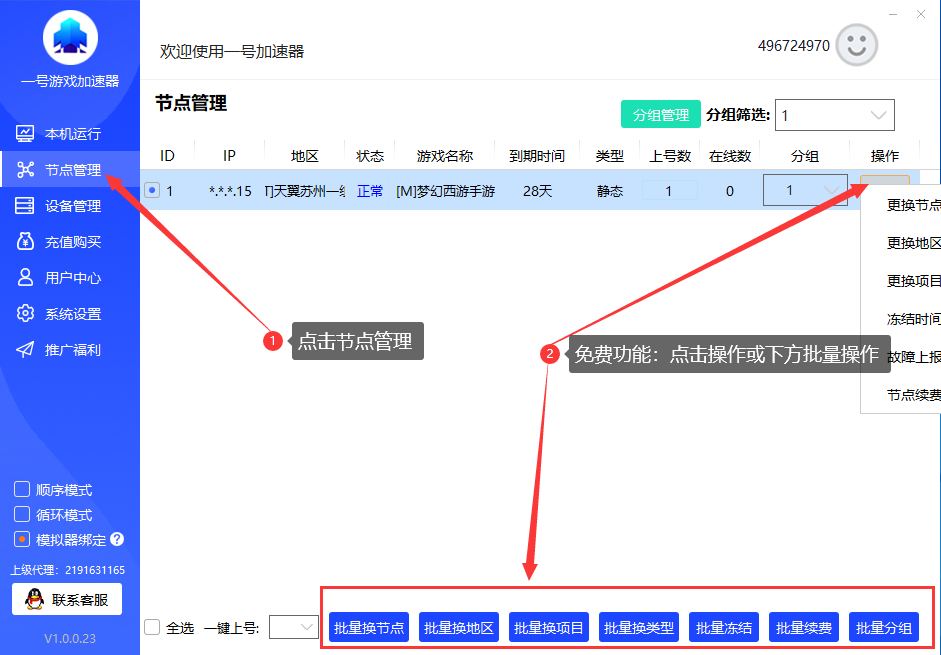This screenshot has height=655, width=941.
Task: Click 批量换类型 button
Action: click(639, 627)
